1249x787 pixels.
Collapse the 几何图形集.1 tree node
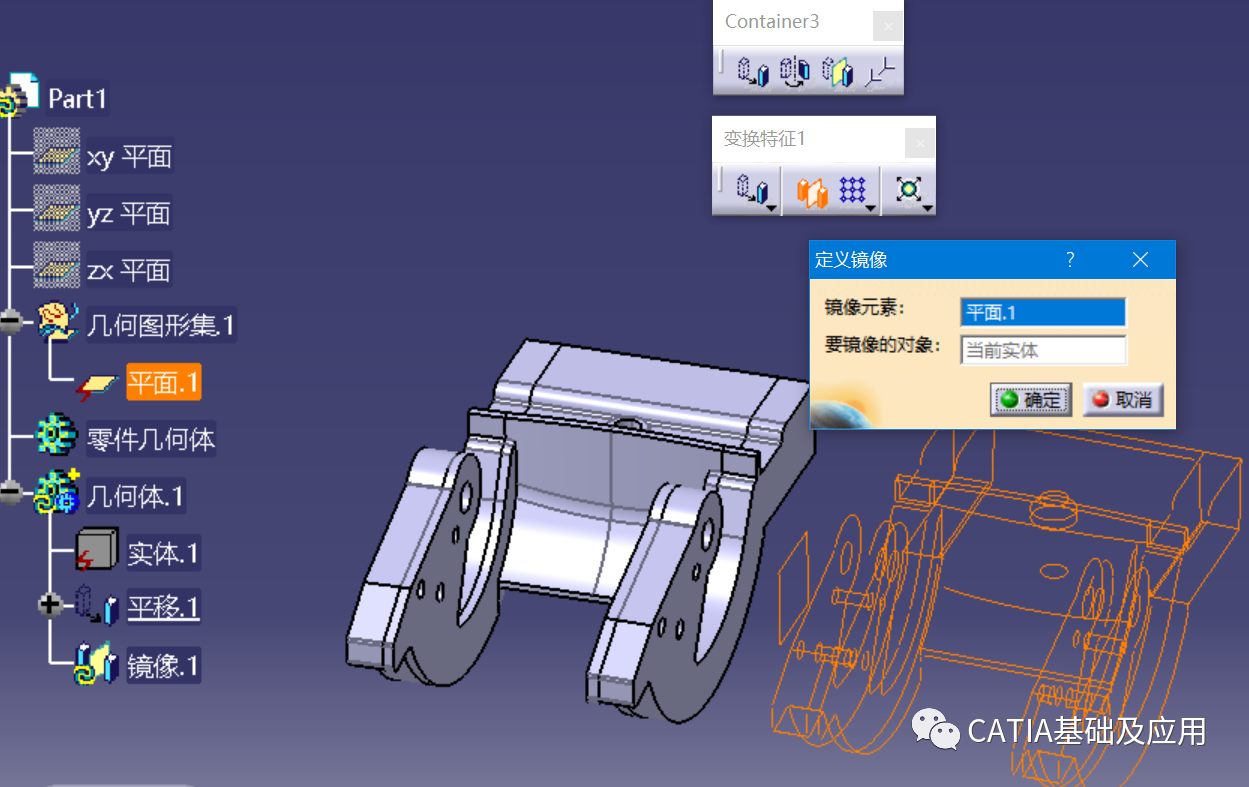click(x=11, y=322)
